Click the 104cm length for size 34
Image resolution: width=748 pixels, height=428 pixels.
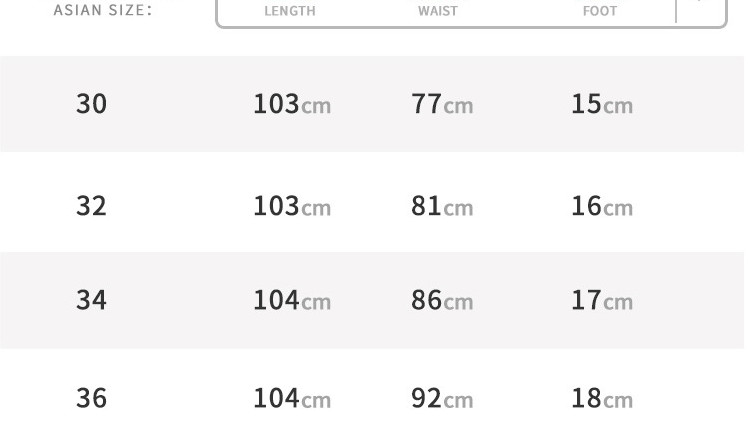tap(291, 300)
